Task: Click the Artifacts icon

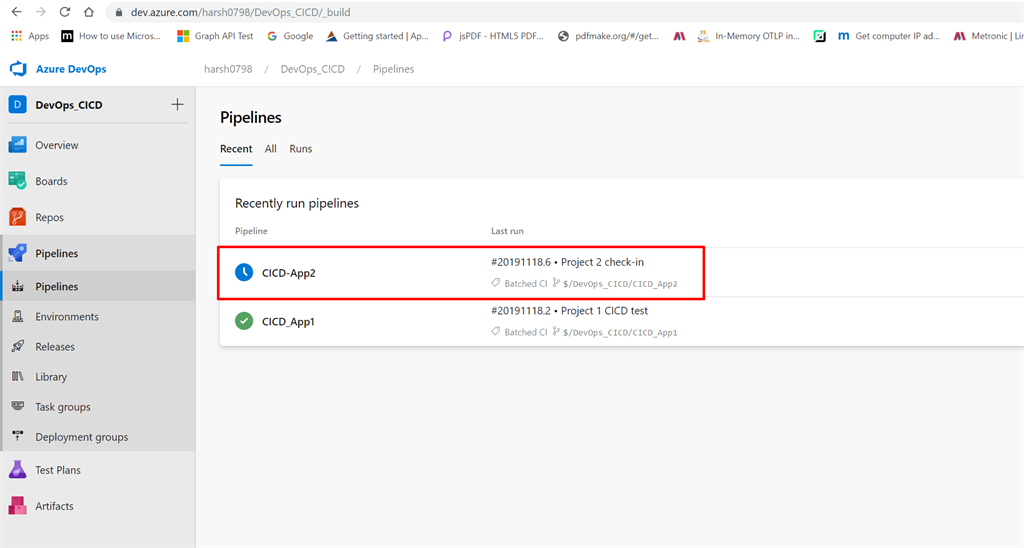Action: point(18,506)
